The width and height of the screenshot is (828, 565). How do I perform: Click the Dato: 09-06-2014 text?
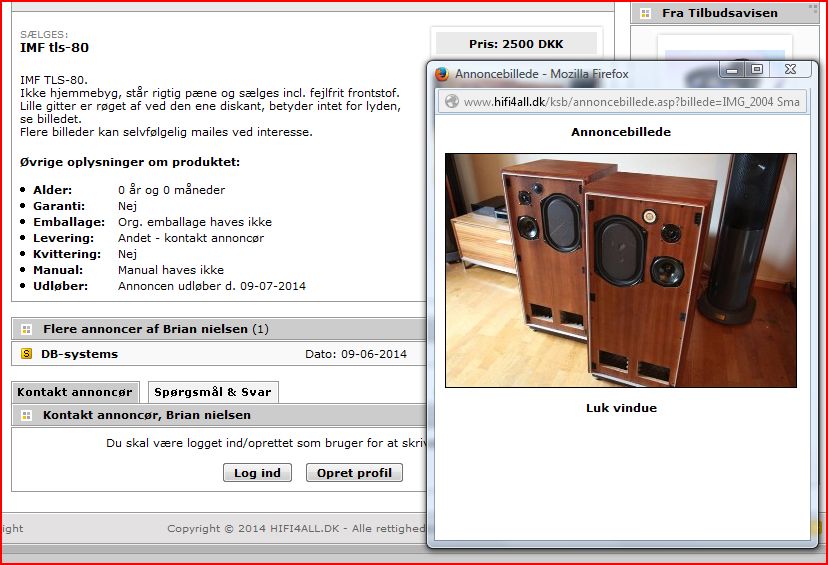click(356, 354)
